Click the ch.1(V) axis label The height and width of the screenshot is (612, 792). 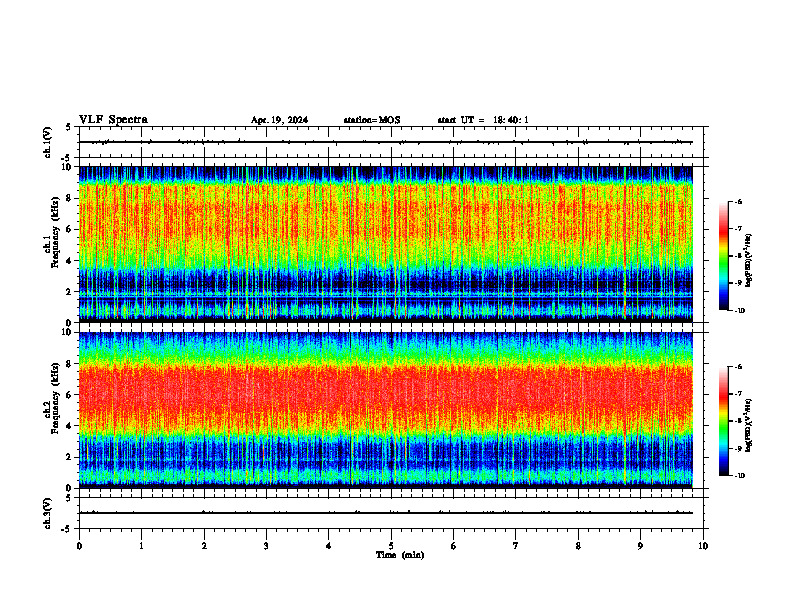point(47,142)
